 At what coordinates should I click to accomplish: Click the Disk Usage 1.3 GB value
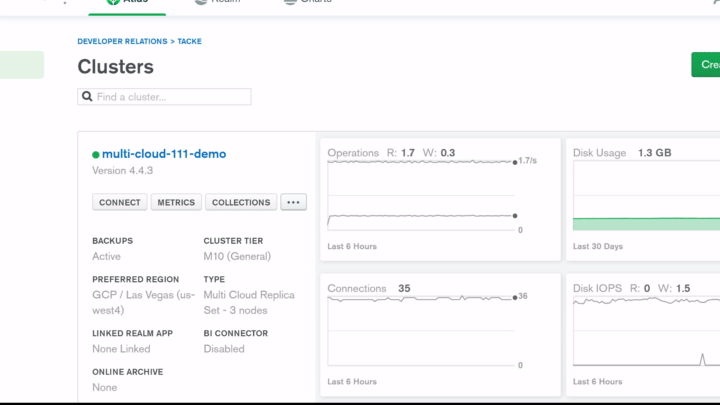[x=654, y=153]
